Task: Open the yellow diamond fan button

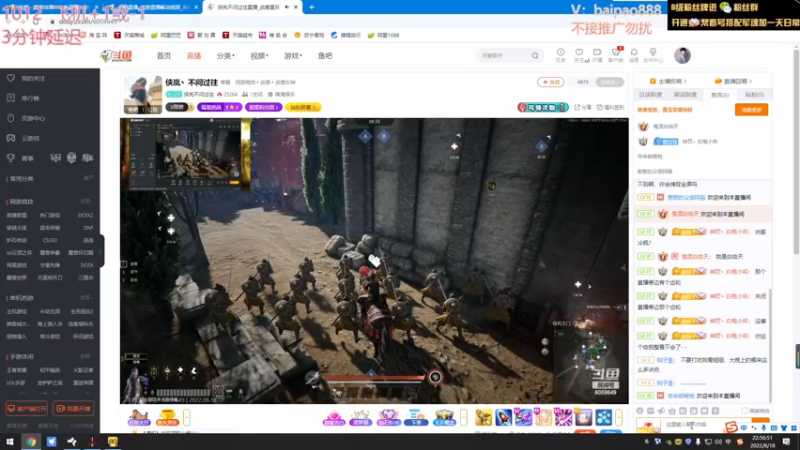Action: (303, 107)
